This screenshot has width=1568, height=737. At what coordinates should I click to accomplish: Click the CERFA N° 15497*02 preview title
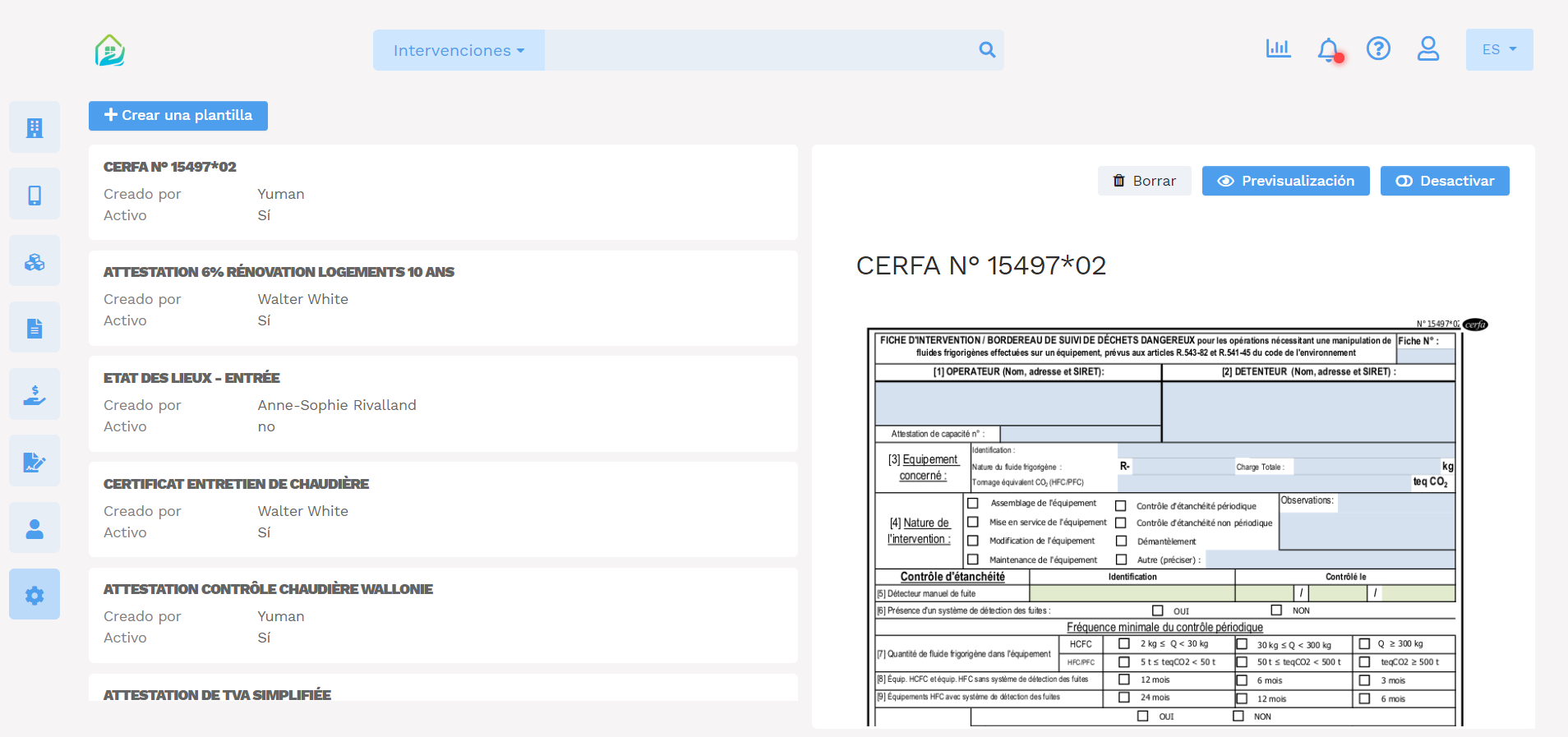pos(981,265)
